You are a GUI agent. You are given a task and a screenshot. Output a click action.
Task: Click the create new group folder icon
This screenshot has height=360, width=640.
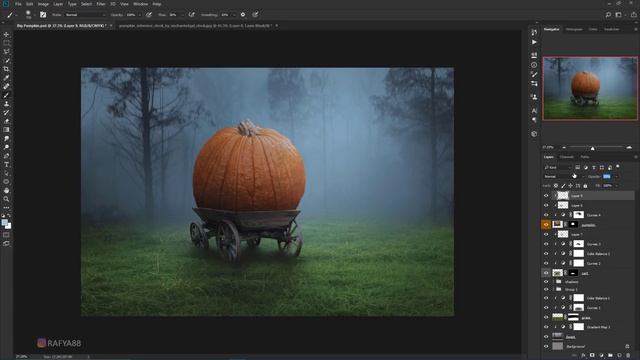610,356
